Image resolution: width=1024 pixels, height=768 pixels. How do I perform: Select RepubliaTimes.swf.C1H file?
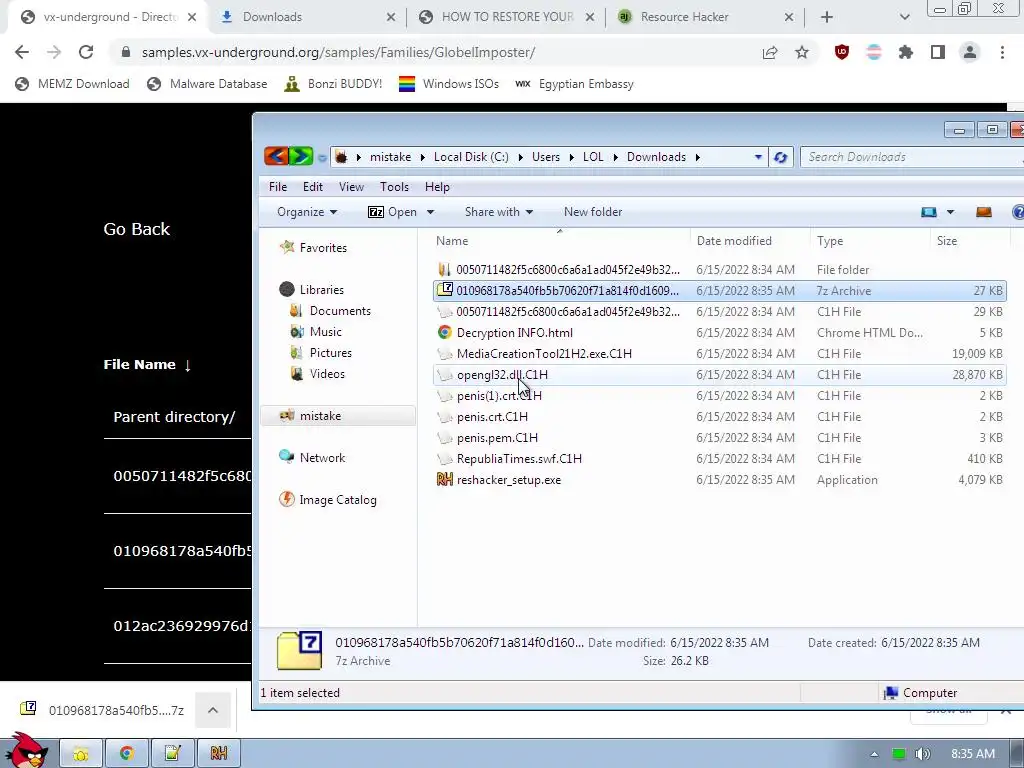[719, 458]
